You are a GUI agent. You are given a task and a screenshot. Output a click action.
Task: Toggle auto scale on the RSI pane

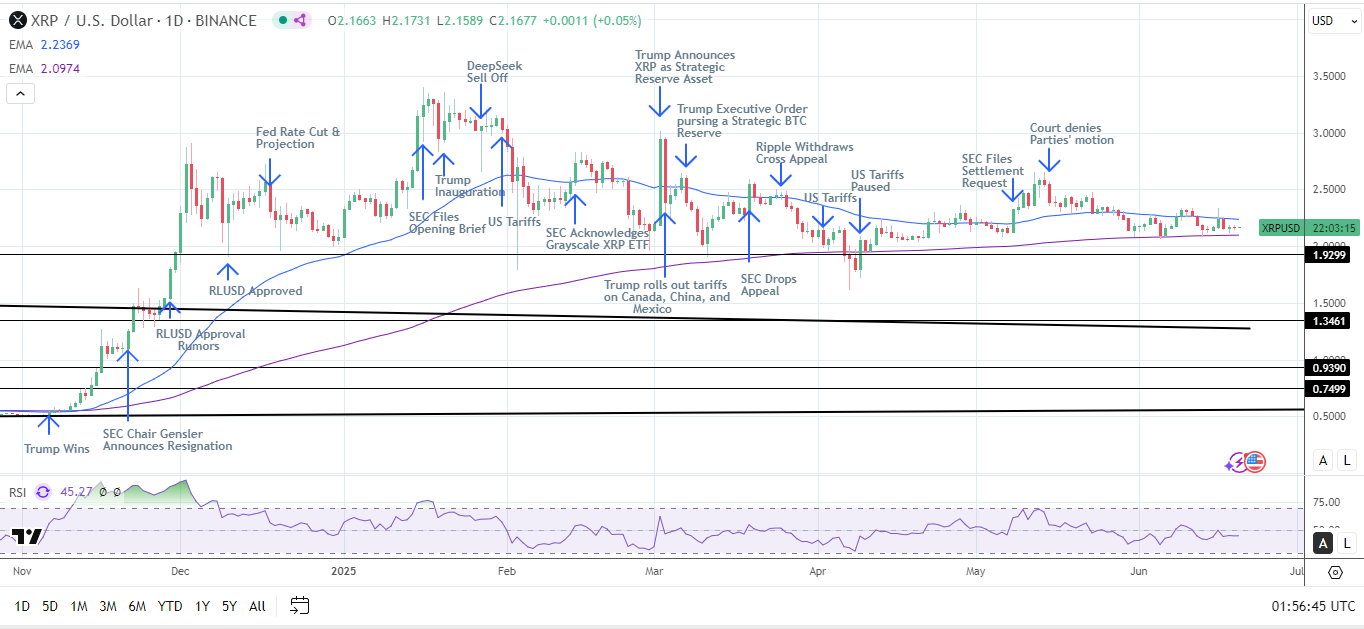tap(1323, 543)
